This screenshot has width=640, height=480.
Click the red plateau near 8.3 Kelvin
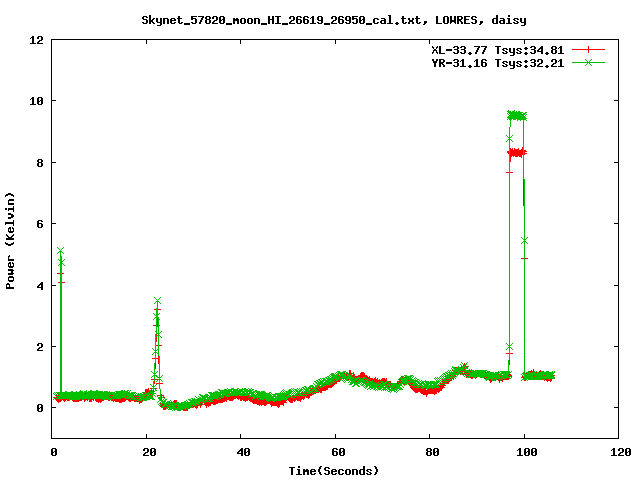[x=517, y=153]
